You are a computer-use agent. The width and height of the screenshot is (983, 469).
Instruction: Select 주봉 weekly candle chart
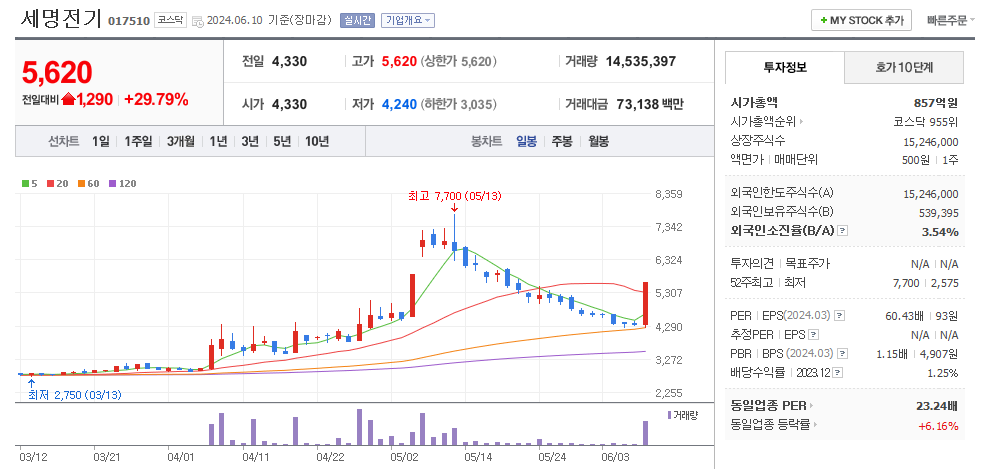[562, 141]
